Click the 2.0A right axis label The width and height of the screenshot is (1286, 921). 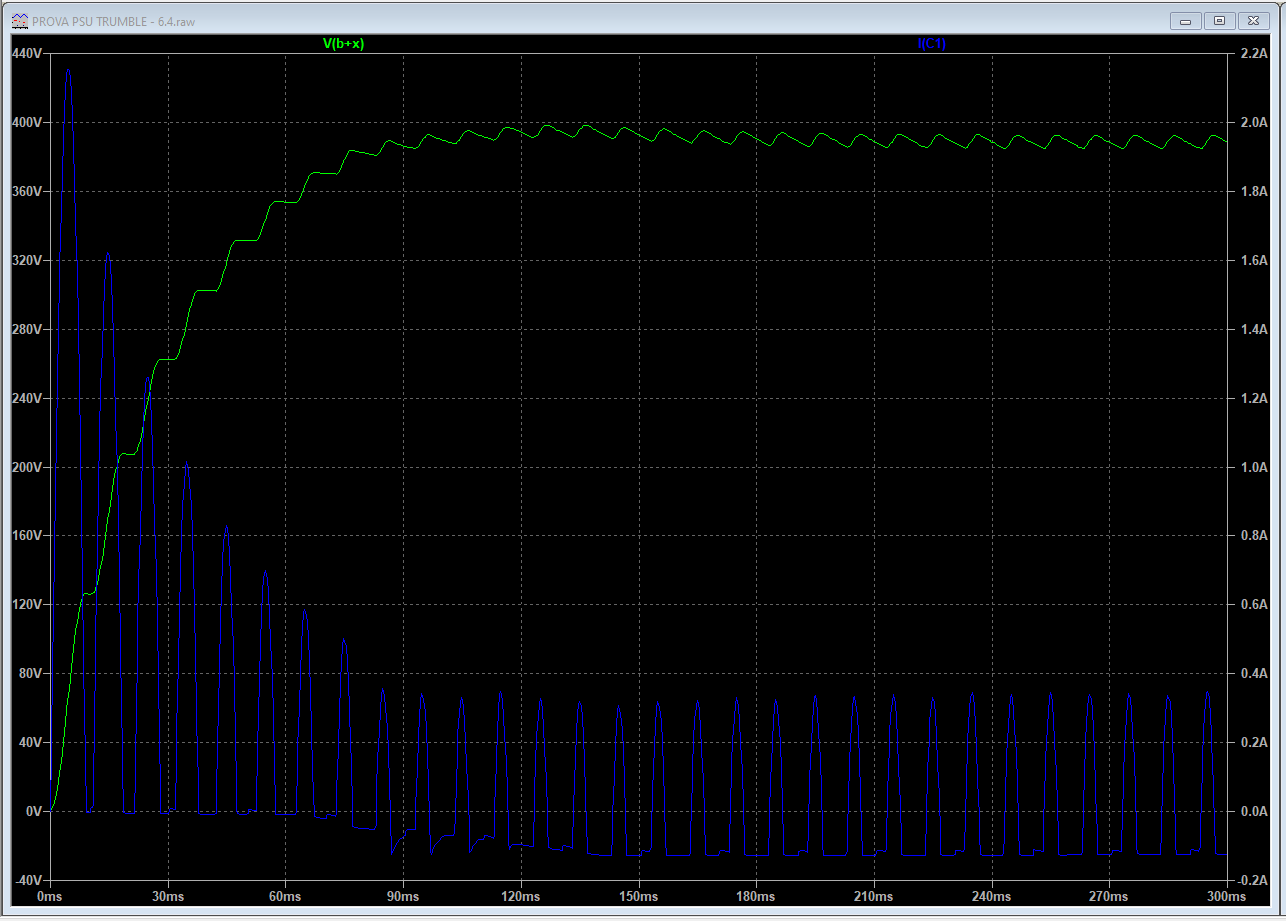[1253, 122]
